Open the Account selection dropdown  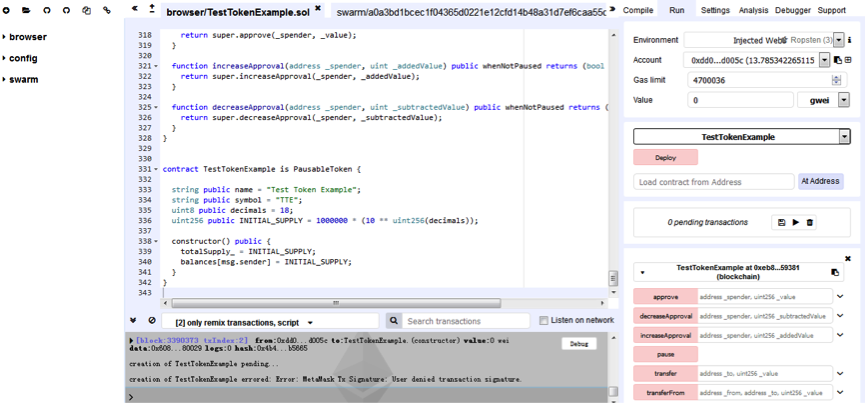click(825, 60)
